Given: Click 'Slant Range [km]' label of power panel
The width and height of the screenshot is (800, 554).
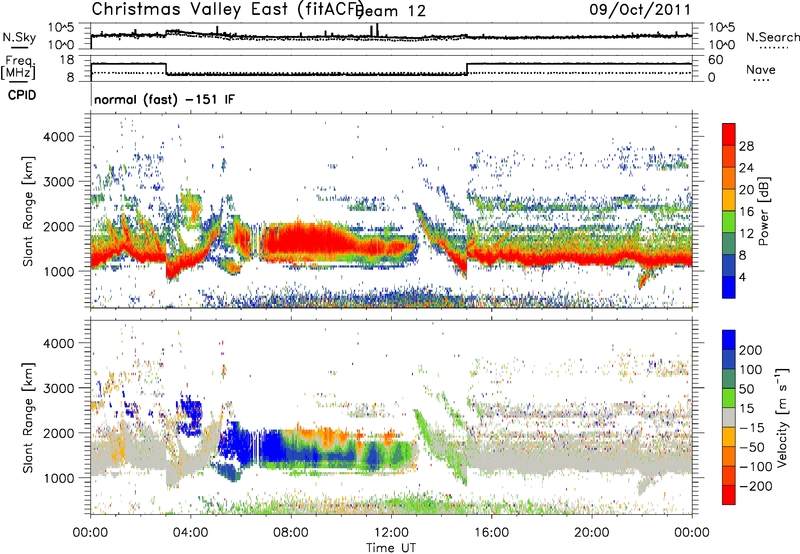Looking at the screenshot, I should 28,211.
